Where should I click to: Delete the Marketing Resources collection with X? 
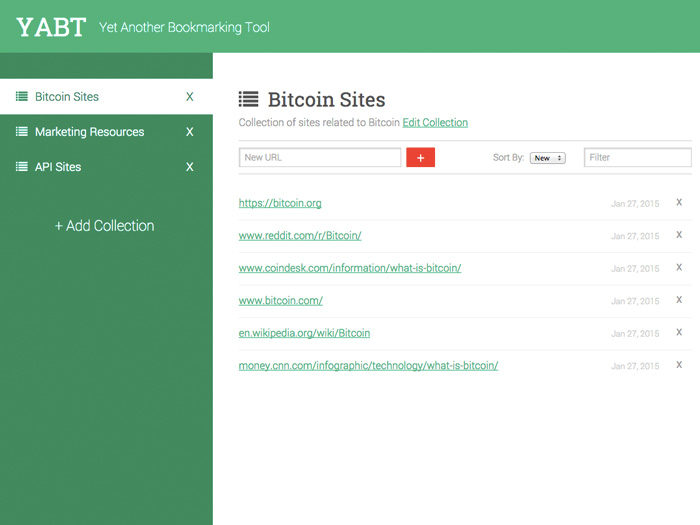[x=190, y=132]
